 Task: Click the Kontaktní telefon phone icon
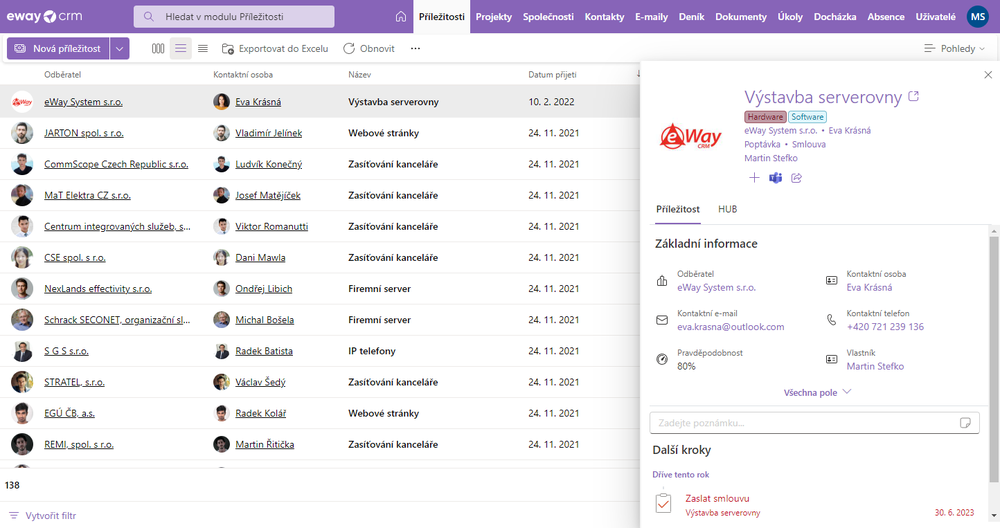pos(832,320)
